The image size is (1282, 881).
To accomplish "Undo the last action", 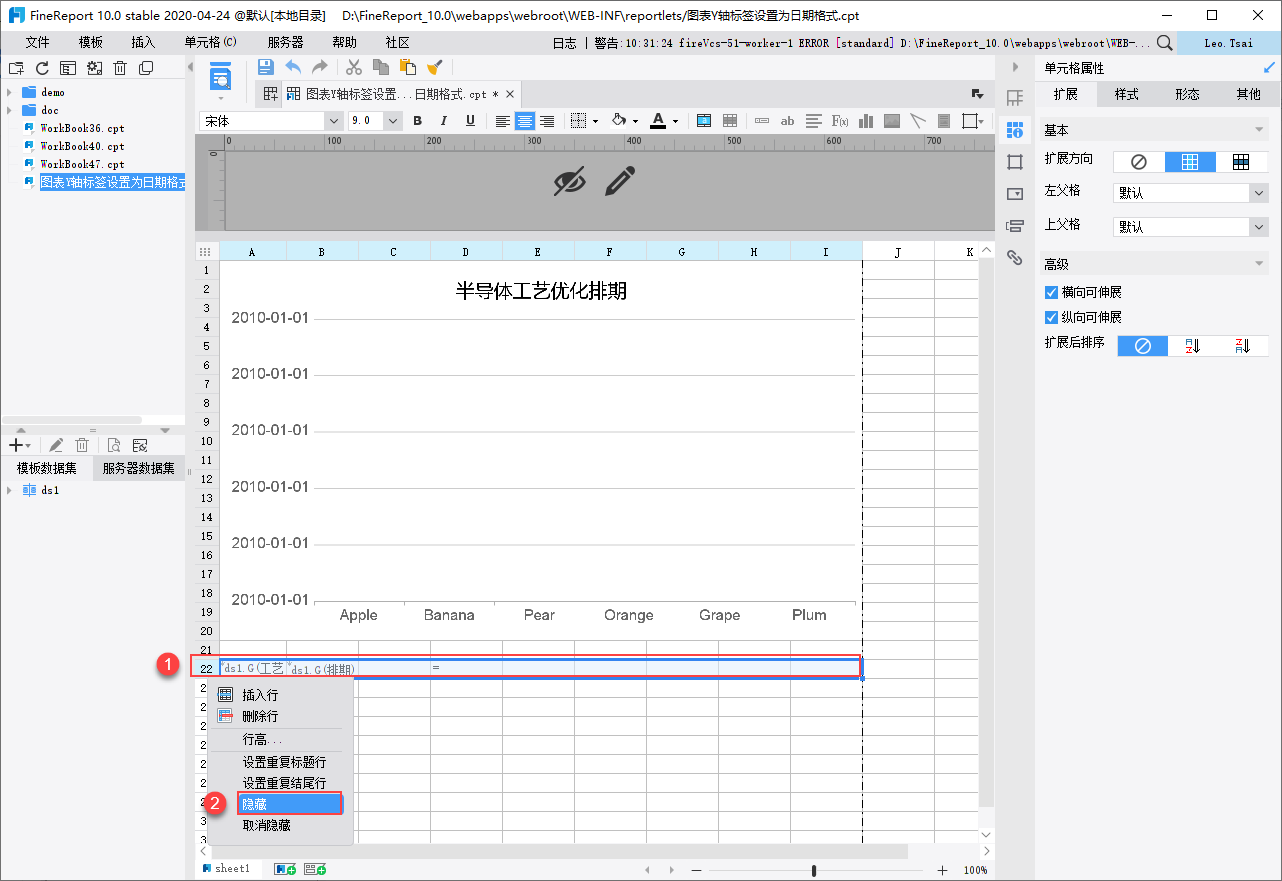I will click(x=293, y=67).
